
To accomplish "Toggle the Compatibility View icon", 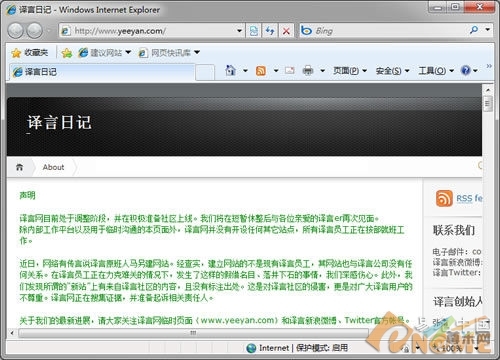I will [254, 31].
